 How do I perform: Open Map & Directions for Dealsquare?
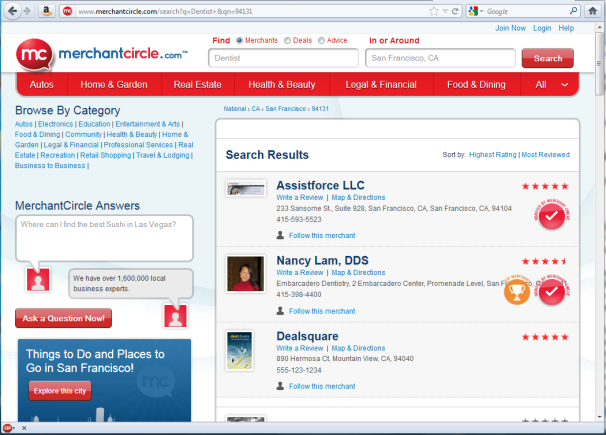358,348
